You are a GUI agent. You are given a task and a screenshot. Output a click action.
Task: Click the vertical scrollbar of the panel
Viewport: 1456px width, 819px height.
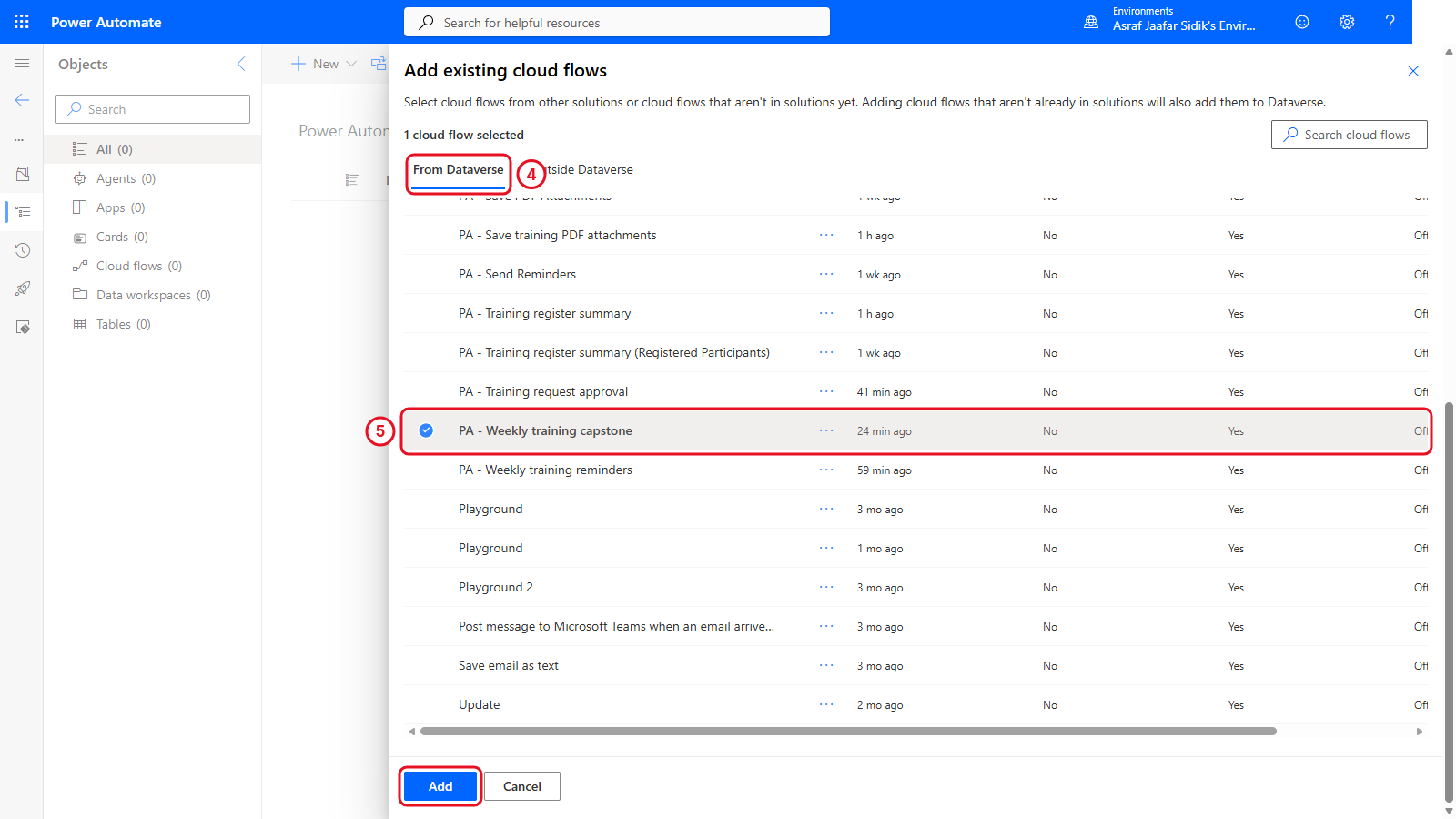coord(1449,601)
